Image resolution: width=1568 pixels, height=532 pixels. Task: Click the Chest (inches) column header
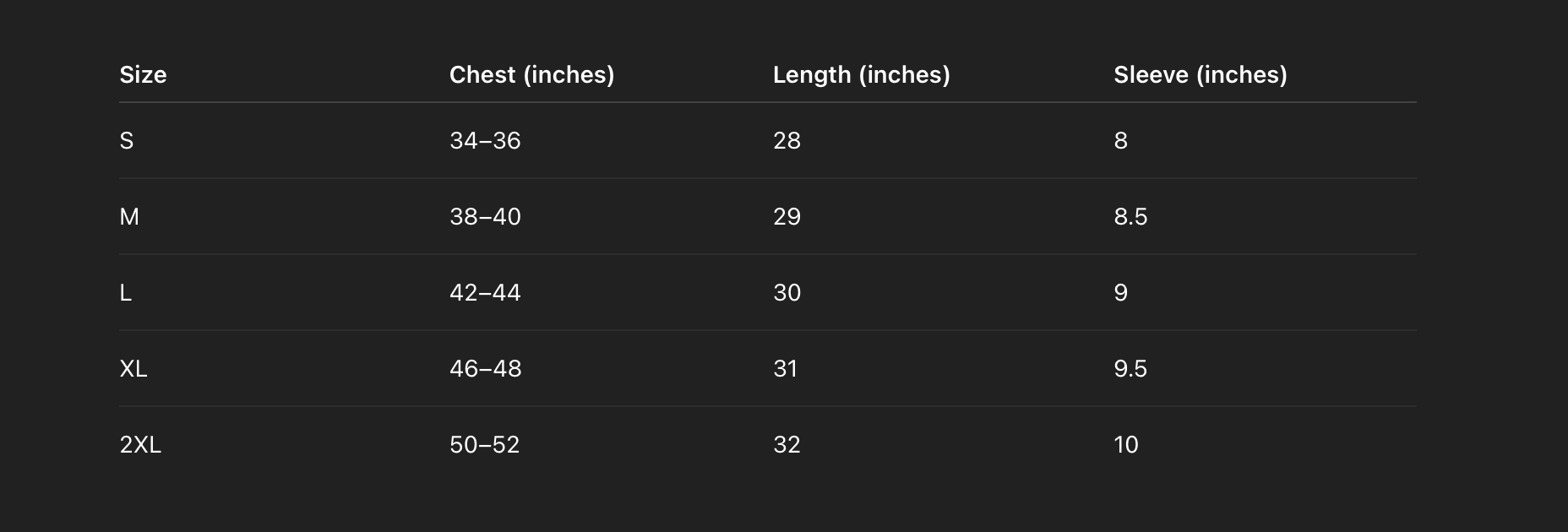pyautogui.click(x=531, y=75)
